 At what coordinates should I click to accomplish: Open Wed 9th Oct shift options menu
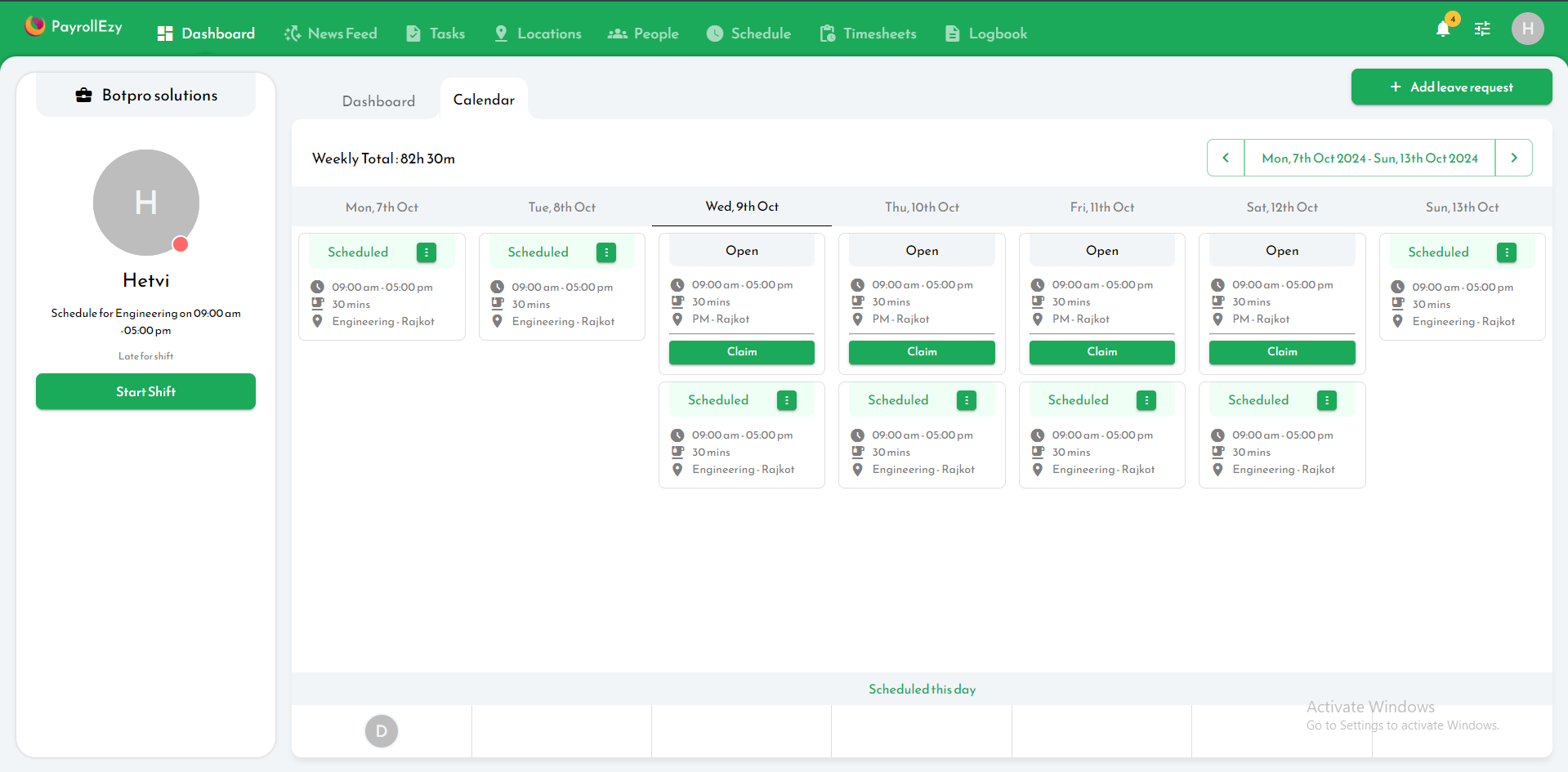[787, 400]
